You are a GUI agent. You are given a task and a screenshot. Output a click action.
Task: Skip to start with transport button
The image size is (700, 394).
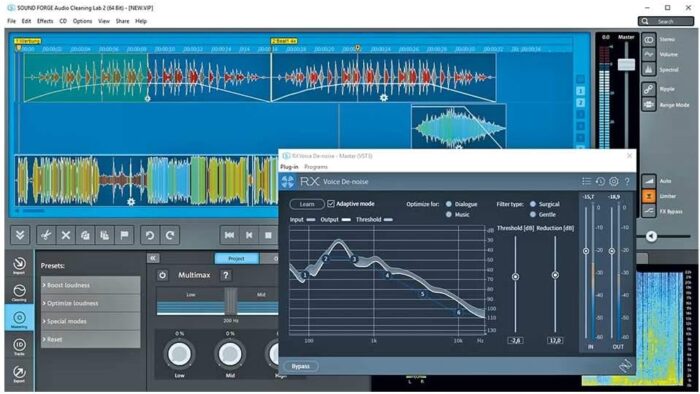(229, 235)
